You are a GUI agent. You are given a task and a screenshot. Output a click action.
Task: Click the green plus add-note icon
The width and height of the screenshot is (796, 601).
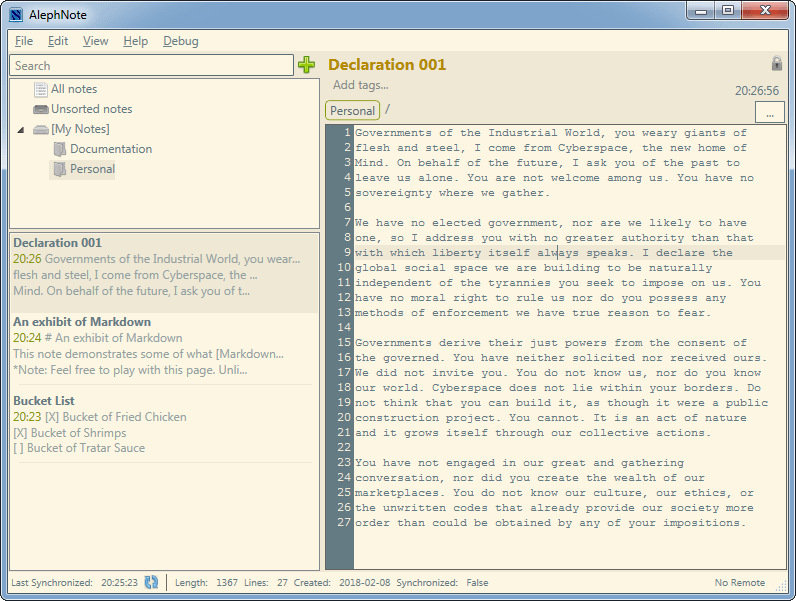pyautogui.click(x=307, y=65)
